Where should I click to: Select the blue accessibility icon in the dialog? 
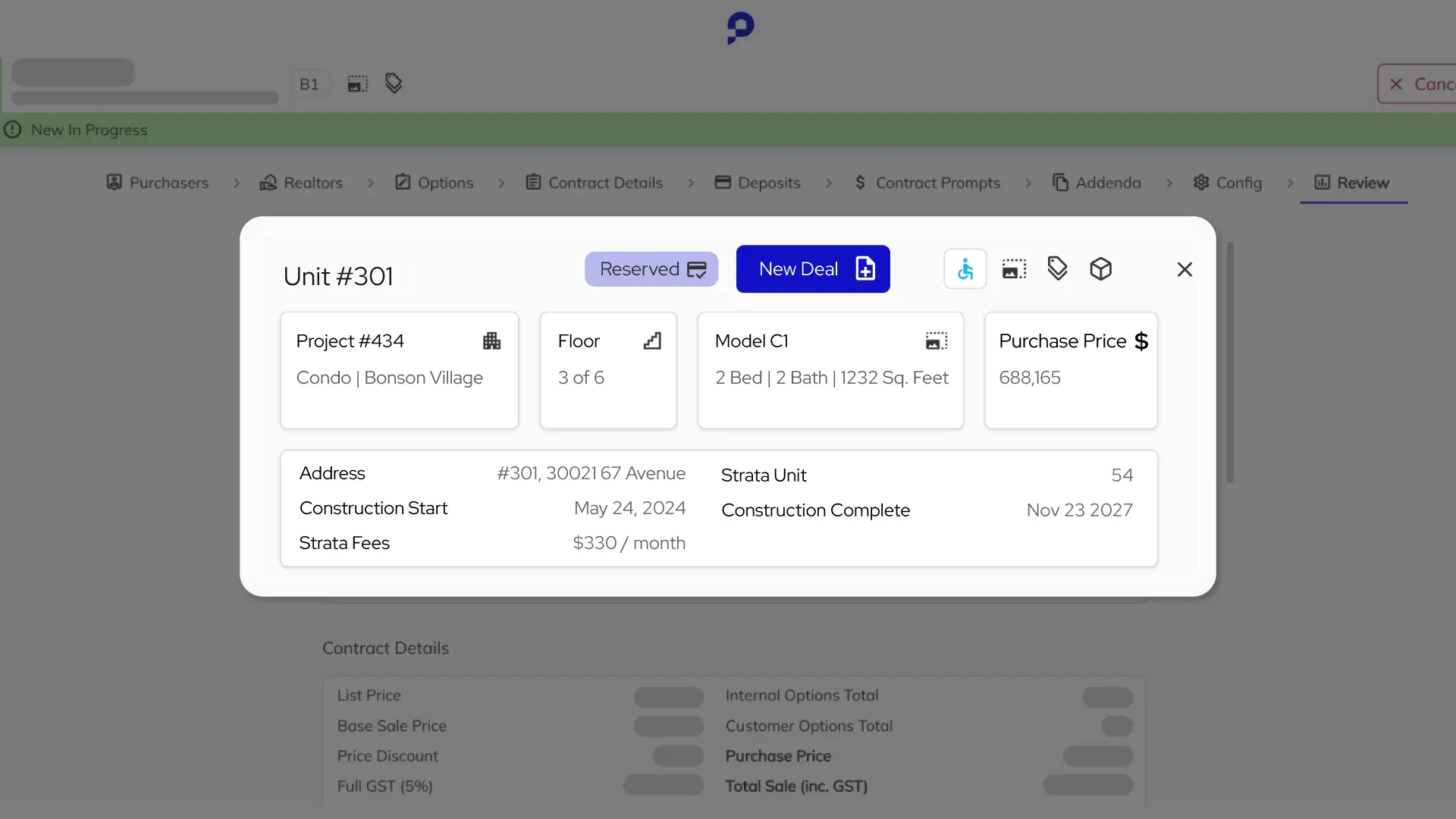965,268
